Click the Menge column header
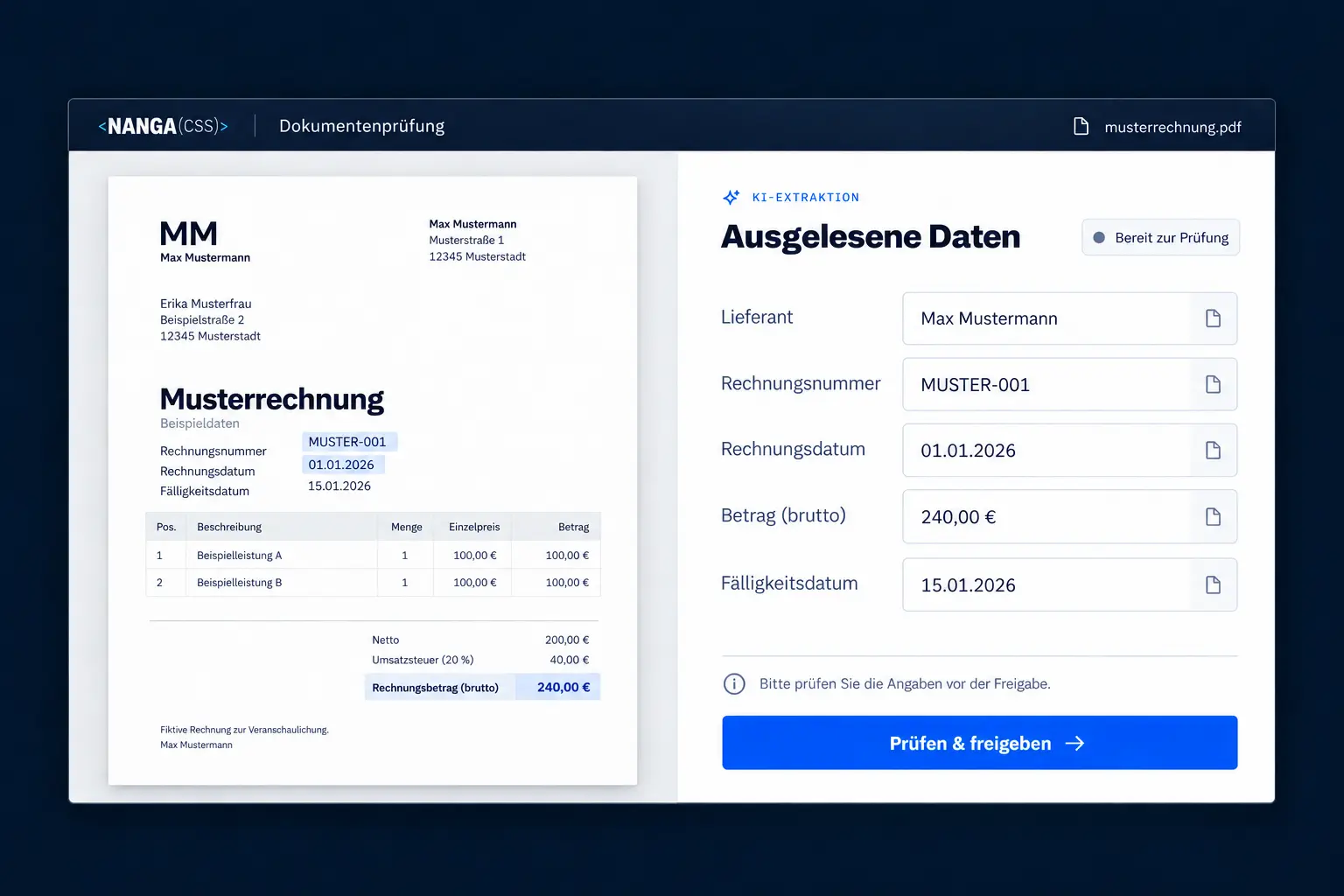Viewport: 1344px width, 896px height. 407,527
